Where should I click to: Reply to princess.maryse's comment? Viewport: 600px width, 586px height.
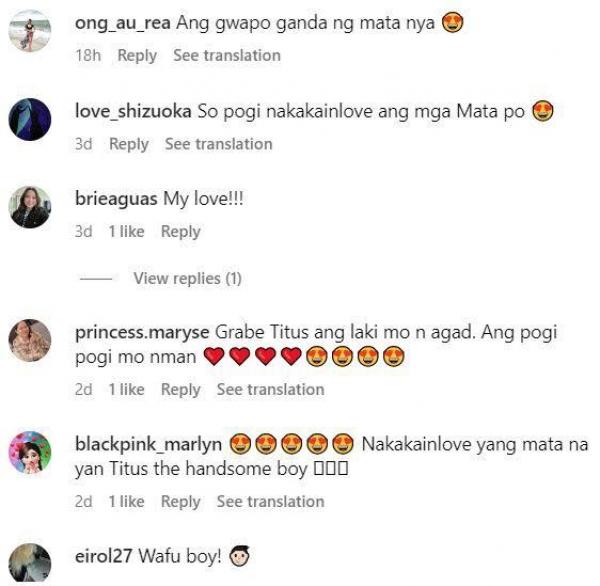(181, 390)
